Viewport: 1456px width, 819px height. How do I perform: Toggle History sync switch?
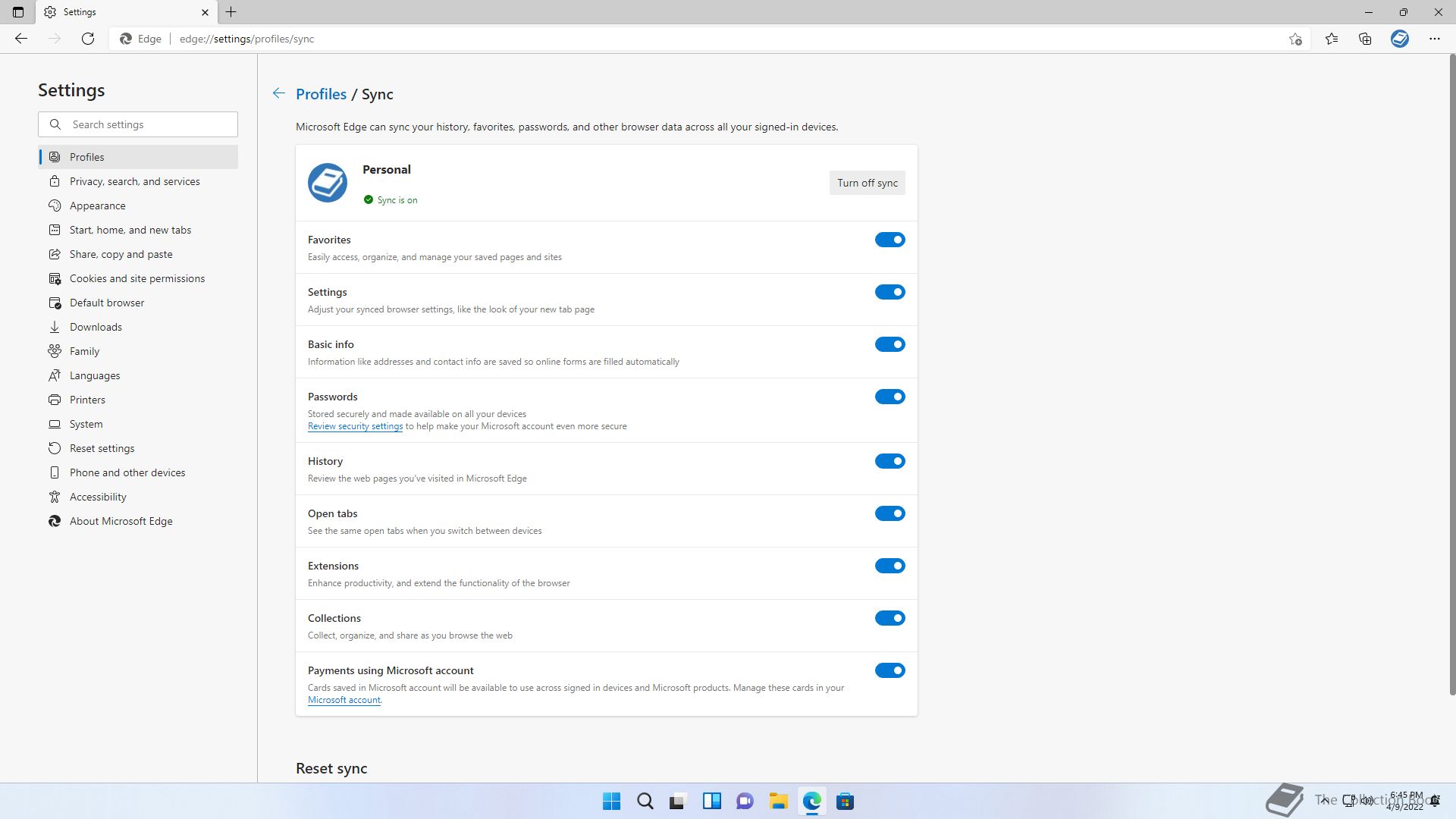890,461
